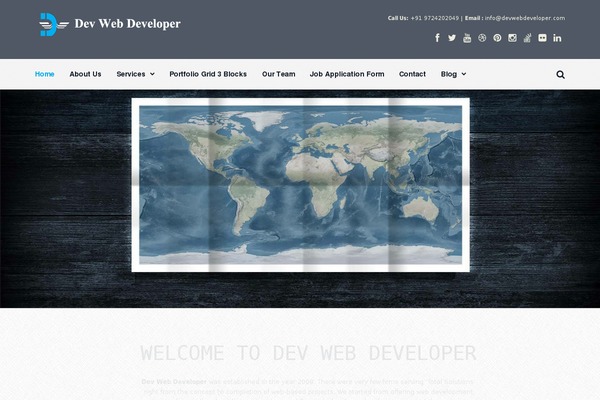600x400 pixels.
Task: Open the Facebook social icon
Action: click(x=437, y=38)
